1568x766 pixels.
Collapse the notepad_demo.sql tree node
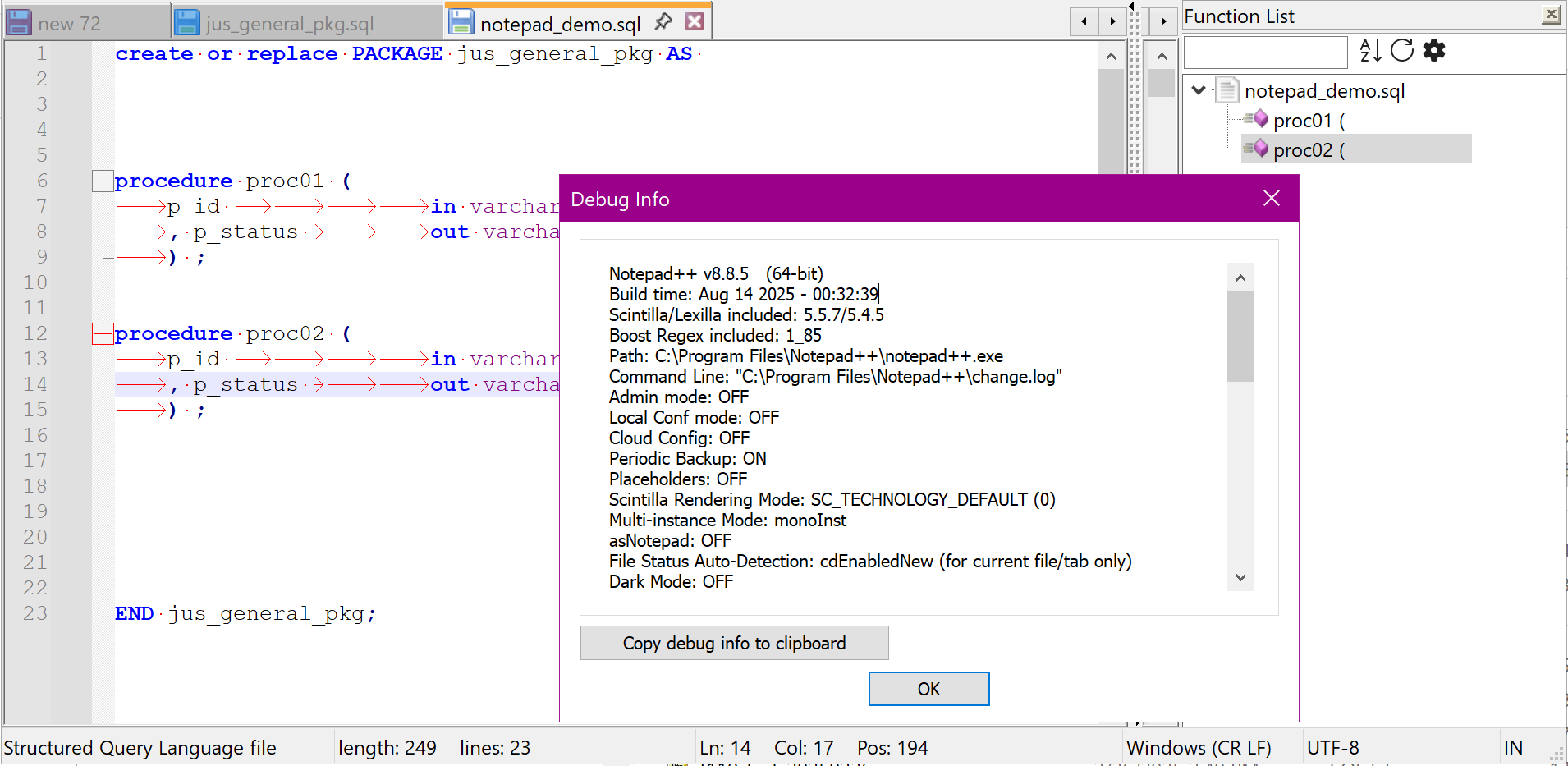pyautogui.click(x=1199, y=90)
